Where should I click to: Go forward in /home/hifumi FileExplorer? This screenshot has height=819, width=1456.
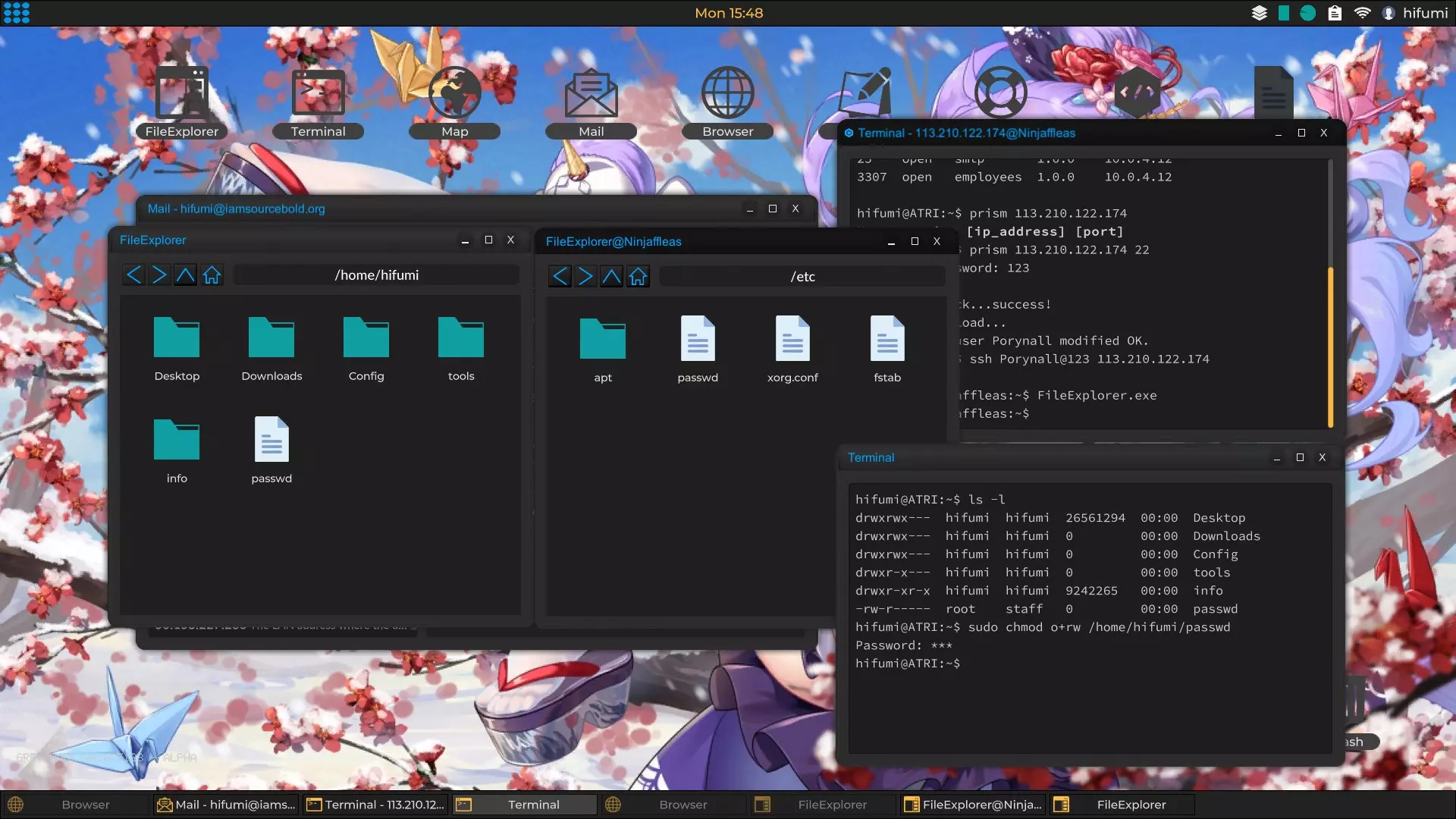[159, 275]
